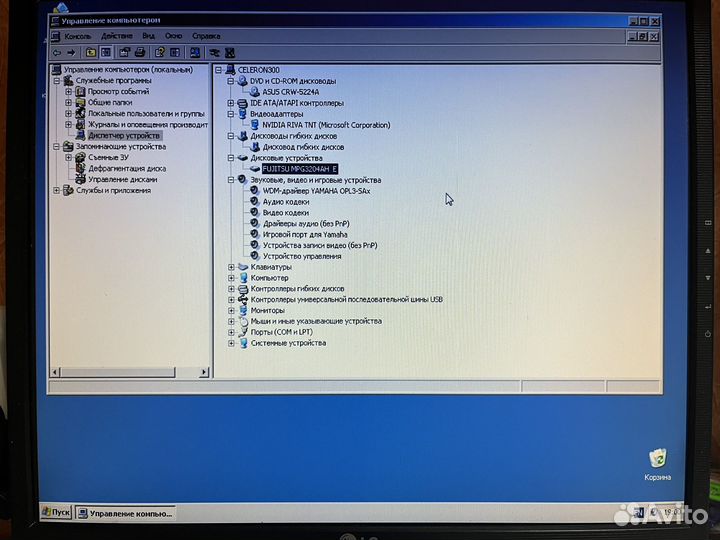The height and width of the screenshot is (540, 720).
Task: Click the USB controllers category icon
Action: [x=243, y=299]
